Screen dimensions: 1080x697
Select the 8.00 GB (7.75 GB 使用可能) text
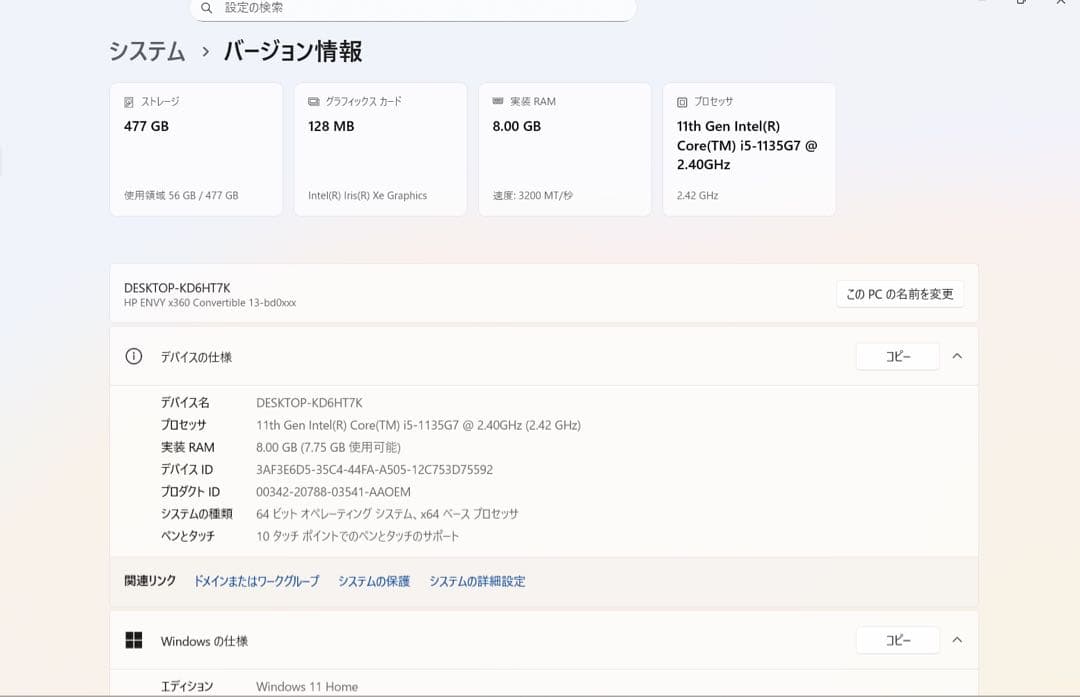point(328,448)
